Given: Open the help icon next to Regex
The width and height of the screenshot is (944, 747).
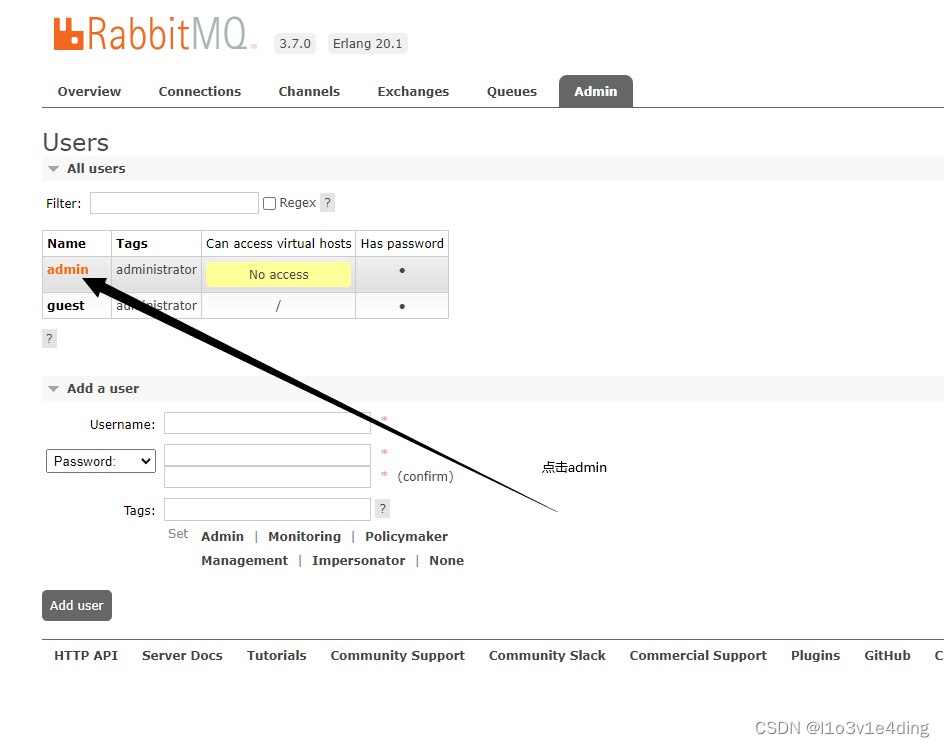Looking at the screenshot, I should (328, 203).
